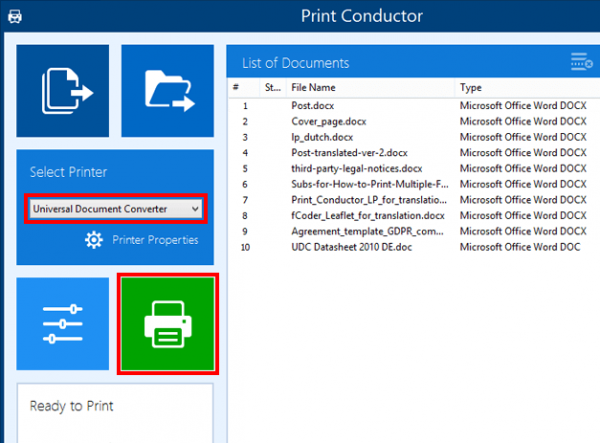
Task: Select Post-translated-ver-2.docx in the list
Action: pyautogui.click(x=349, y=153)
